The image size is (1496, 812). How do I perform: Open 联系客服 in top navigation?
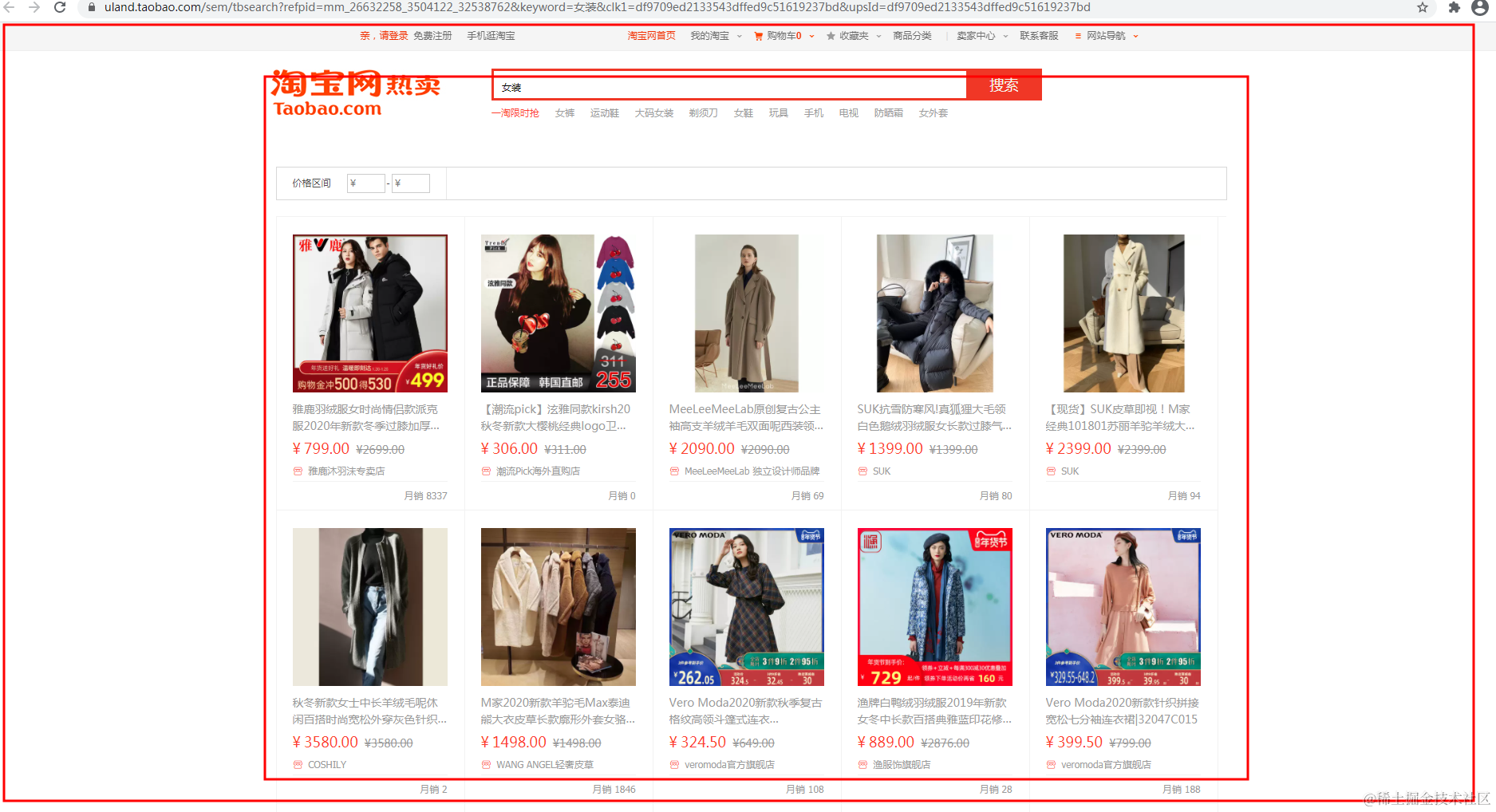pos(1039,36)
